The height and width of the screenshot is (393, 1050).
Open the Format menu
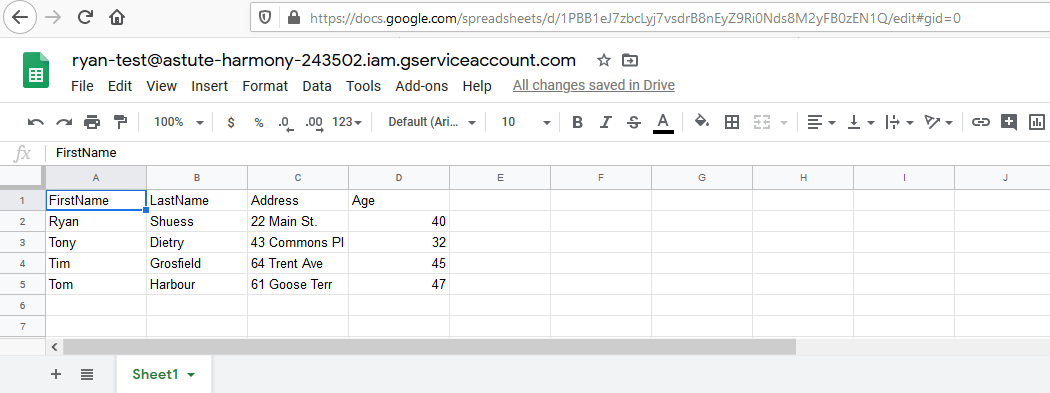[265, 86]
